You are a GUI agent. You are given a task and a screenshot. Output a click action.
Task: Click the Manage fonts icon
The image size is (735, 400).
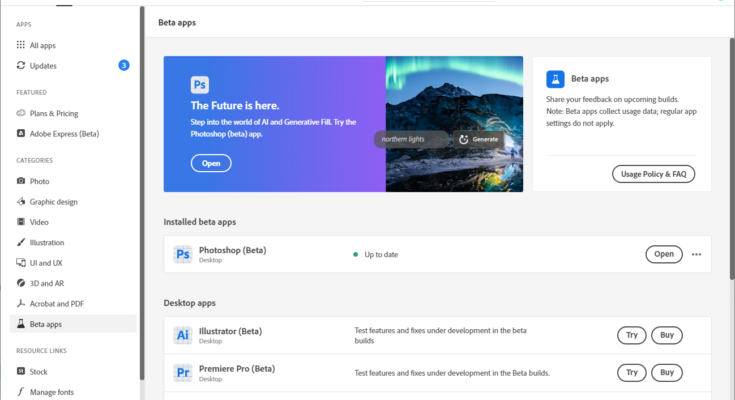[x=21, y=391]
